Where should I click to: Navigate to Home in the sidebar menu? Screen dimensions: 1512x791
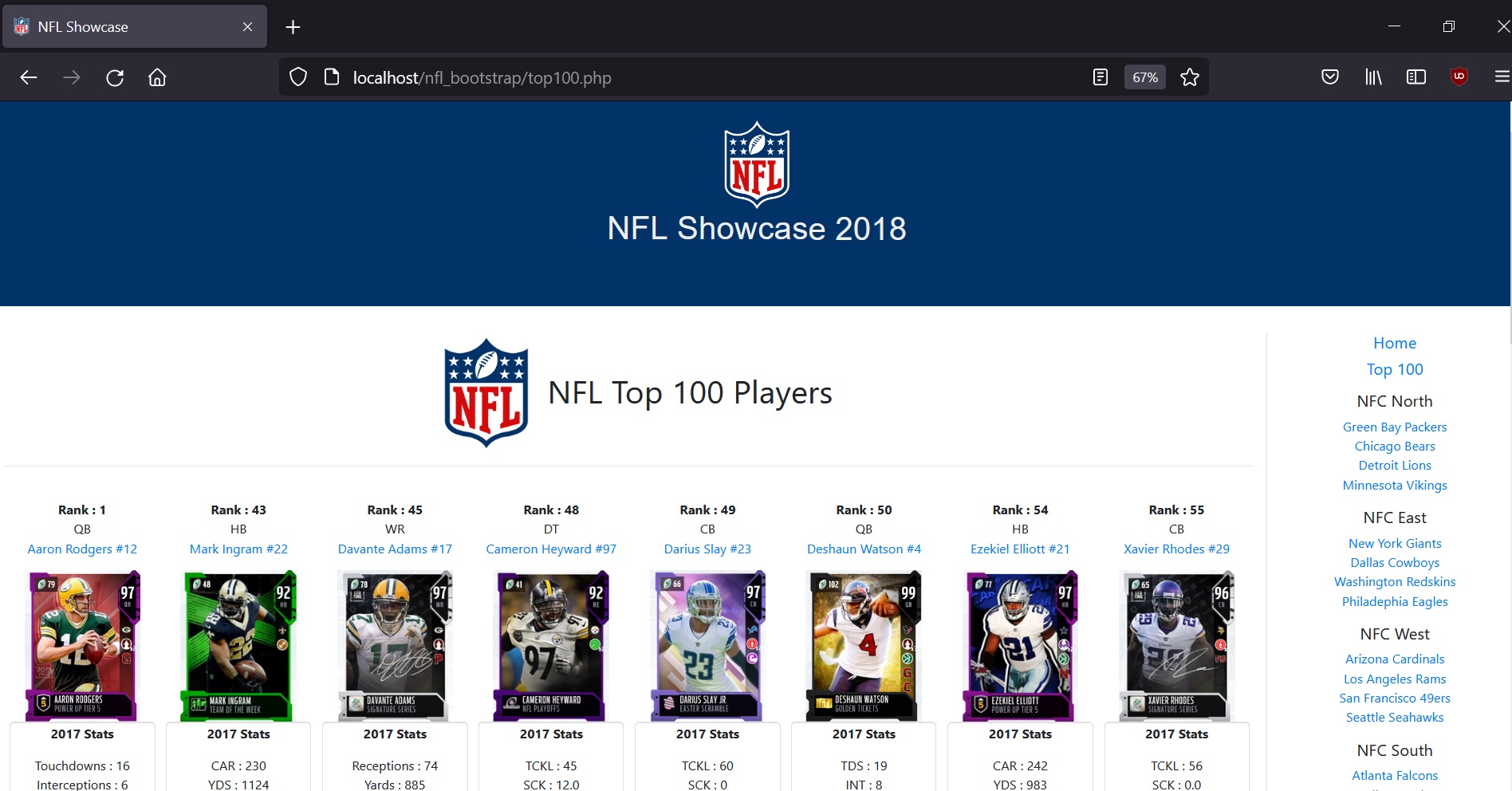tap(1394, 343)
